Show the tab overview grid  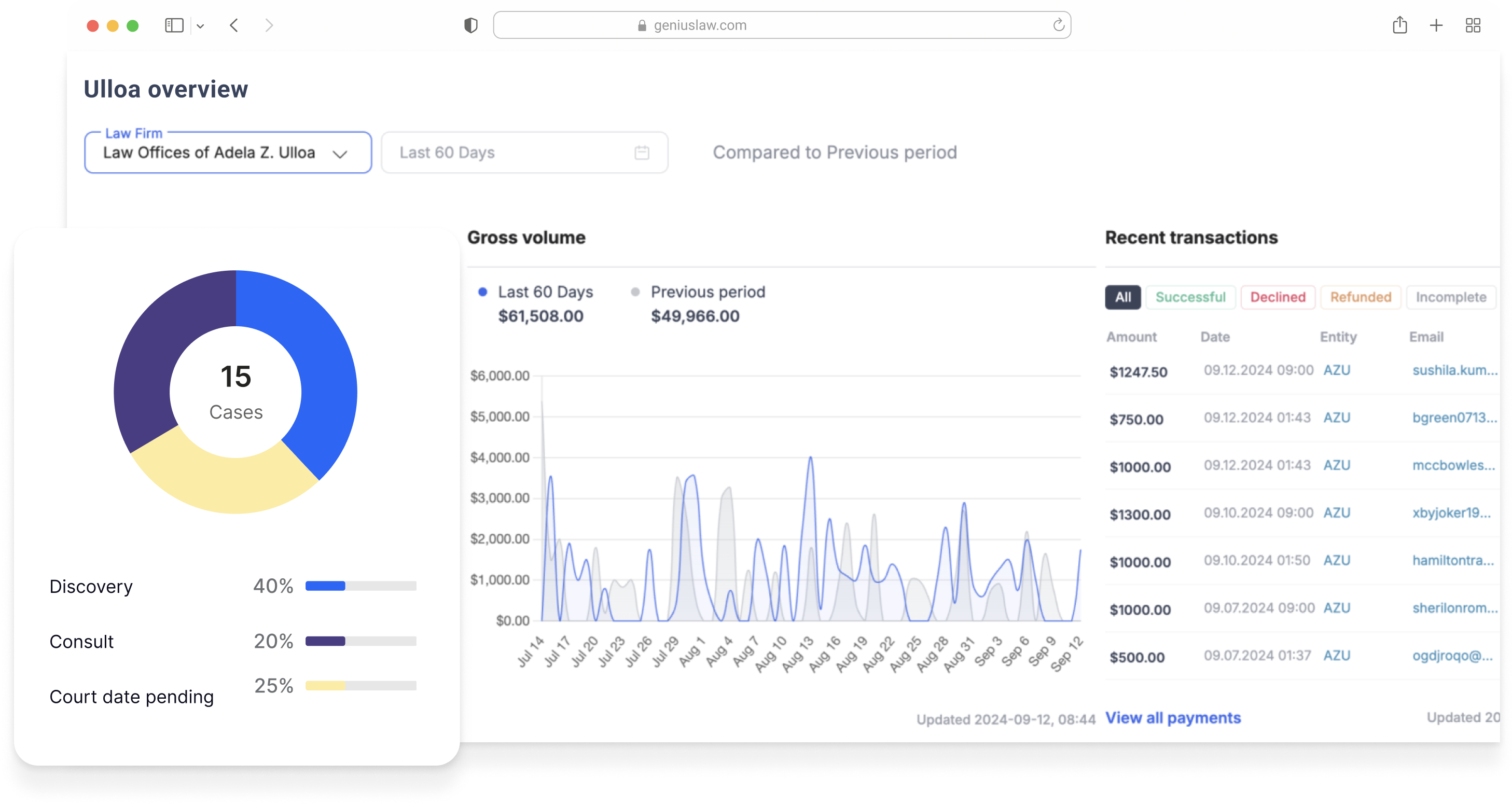point(1473,25)
